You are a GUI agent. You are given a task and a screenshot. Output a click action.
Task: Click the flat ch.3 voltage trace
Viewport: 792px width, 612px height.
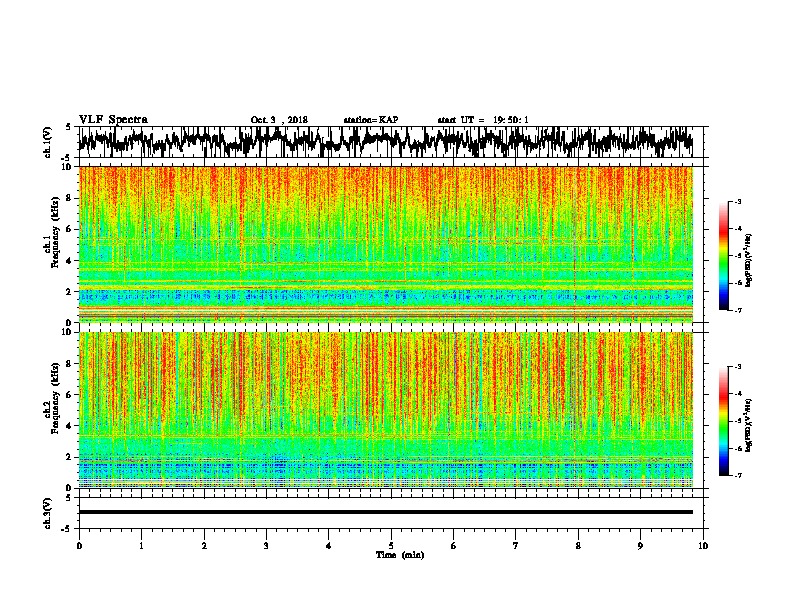(386, 512)
